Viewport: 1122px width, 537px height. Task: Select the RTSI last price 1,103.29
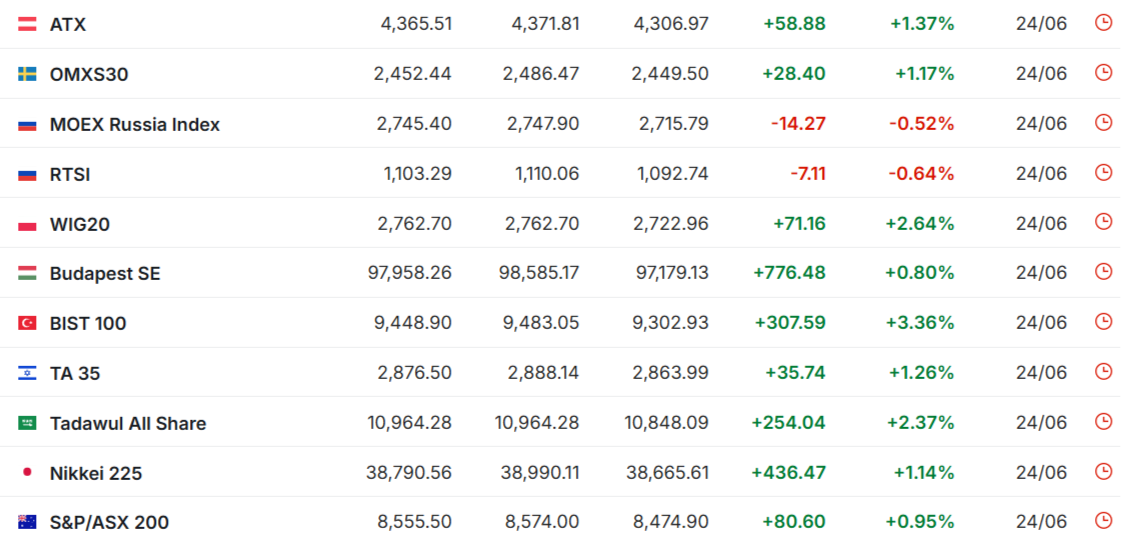click(418, 174)
